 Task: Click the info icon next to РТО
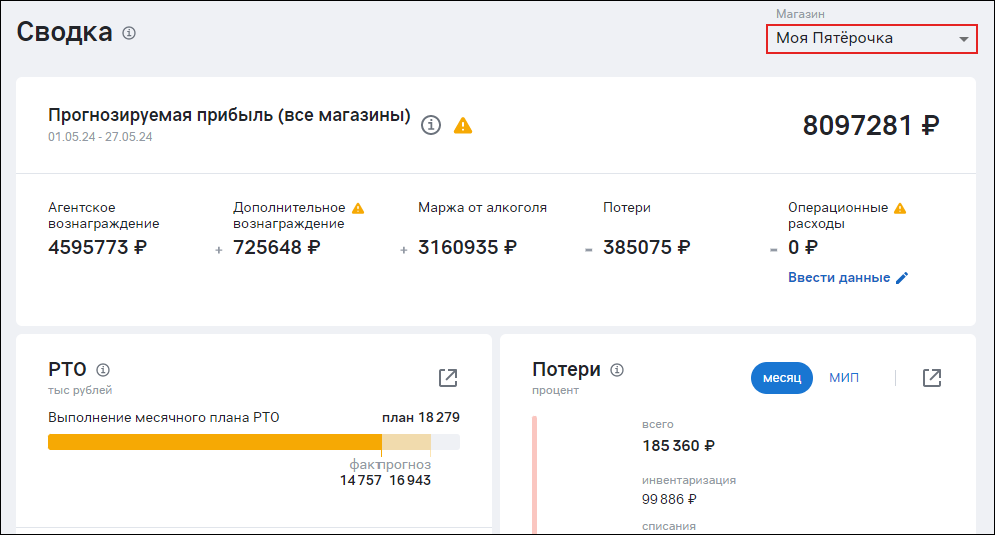tap(103, 370)
